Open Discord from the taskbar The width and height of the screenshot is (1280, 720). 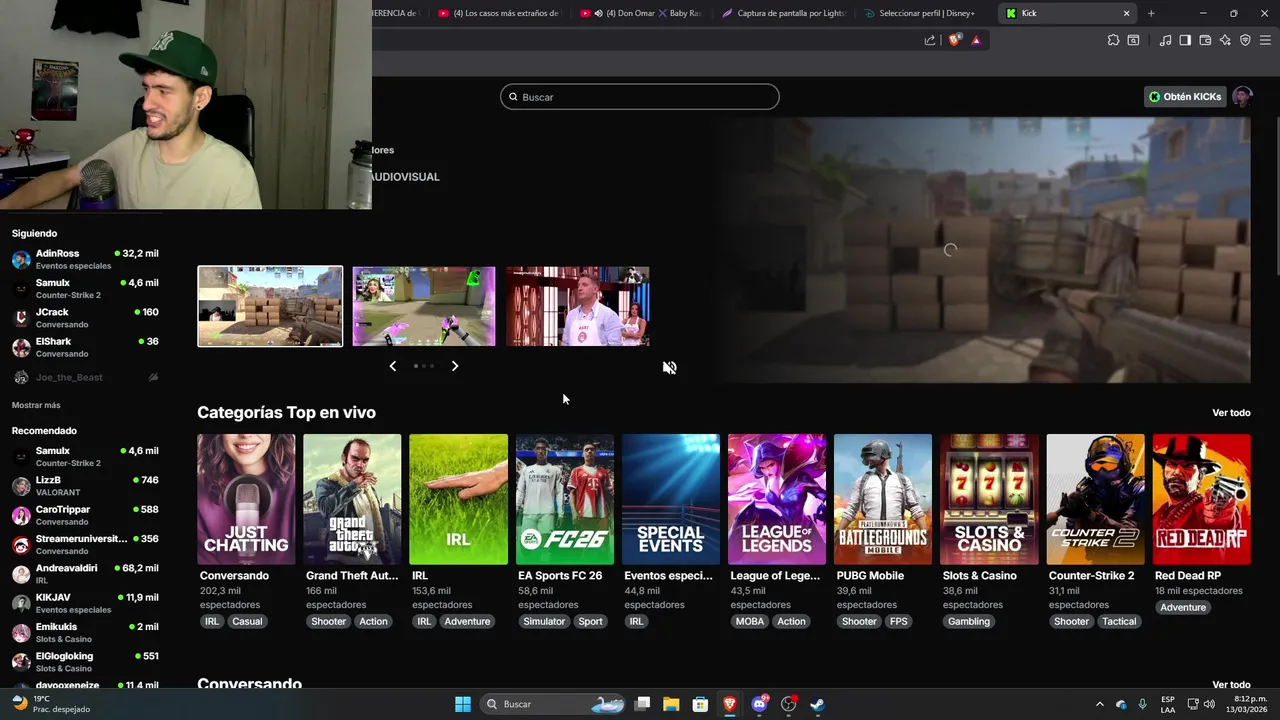[759, 704]
